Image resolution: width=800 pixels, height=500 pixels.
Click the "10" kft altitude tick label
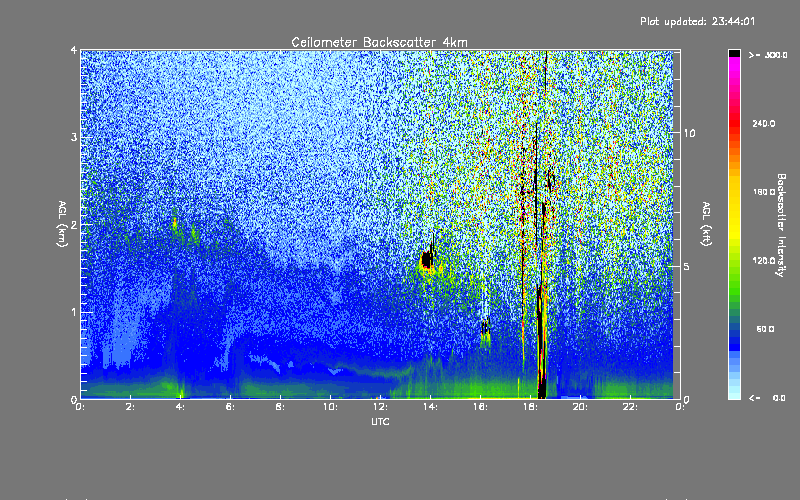click(689, 133)
